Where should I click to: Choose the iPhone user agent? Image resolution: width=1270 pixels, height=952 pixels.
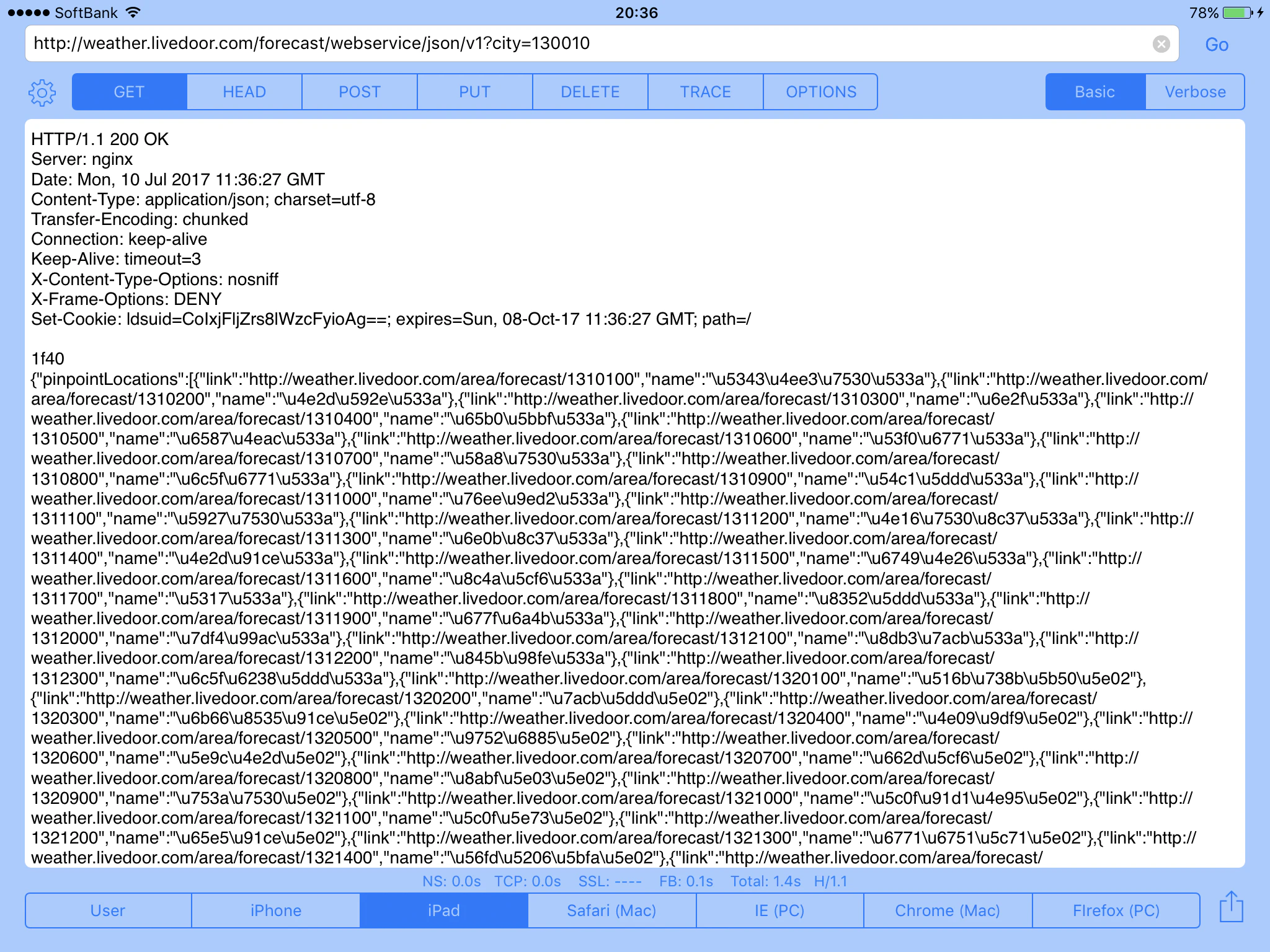276,910
